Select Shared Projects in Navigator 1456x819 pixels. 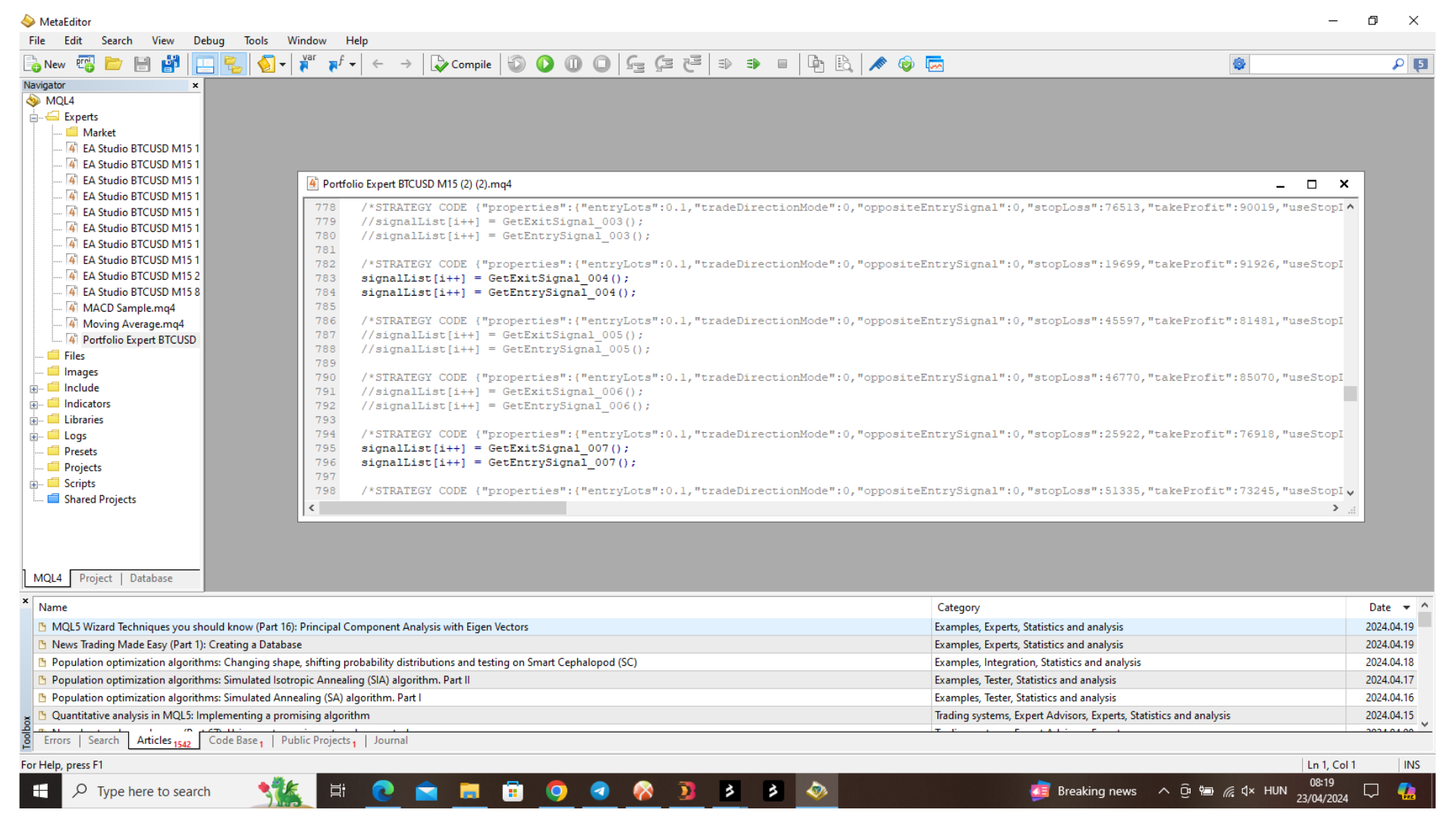pyautogui.click(x=99, y=500)
